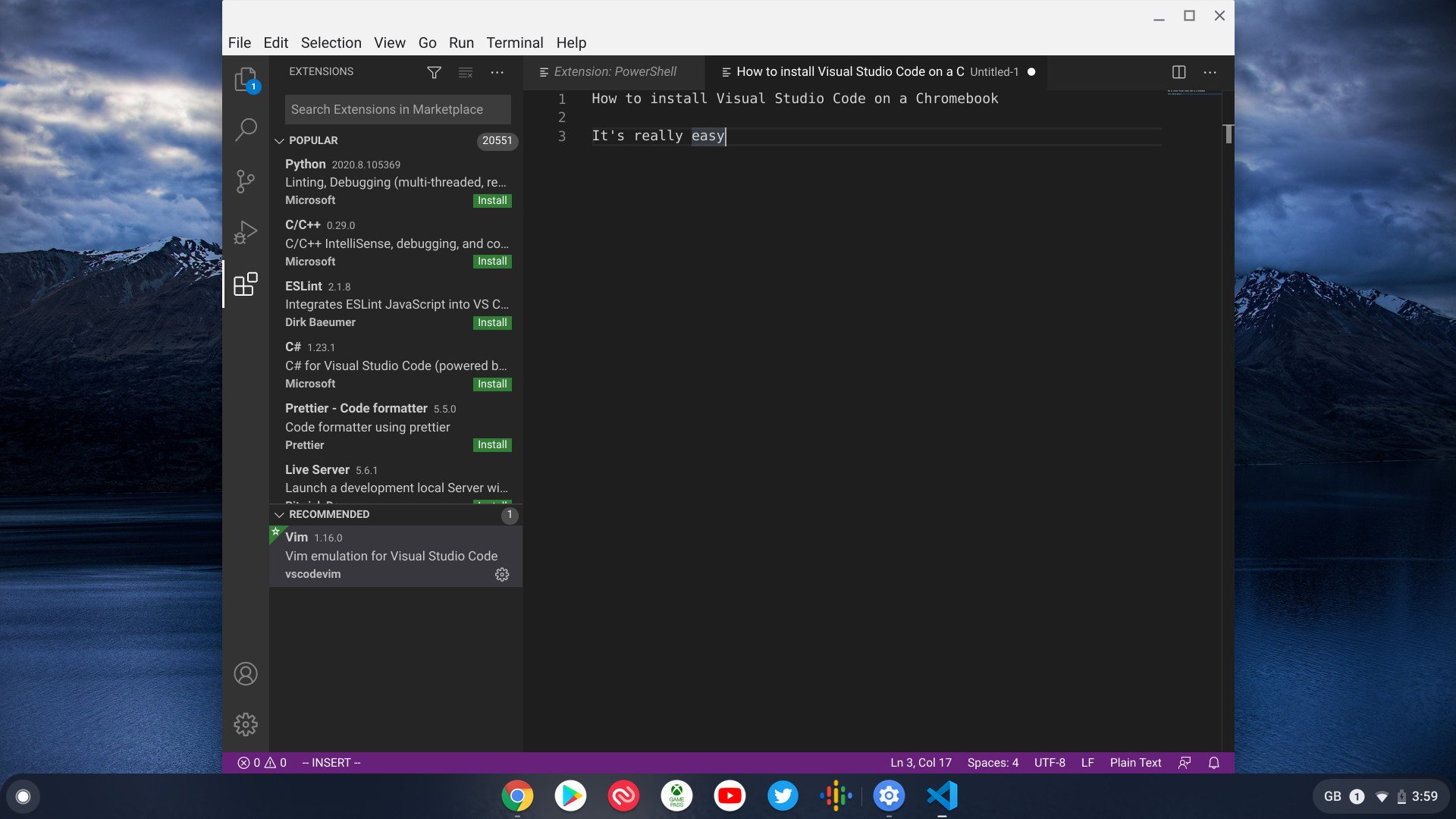
Task: Click the bell notification icon in status bar
Action: [x=1213, y=762]
